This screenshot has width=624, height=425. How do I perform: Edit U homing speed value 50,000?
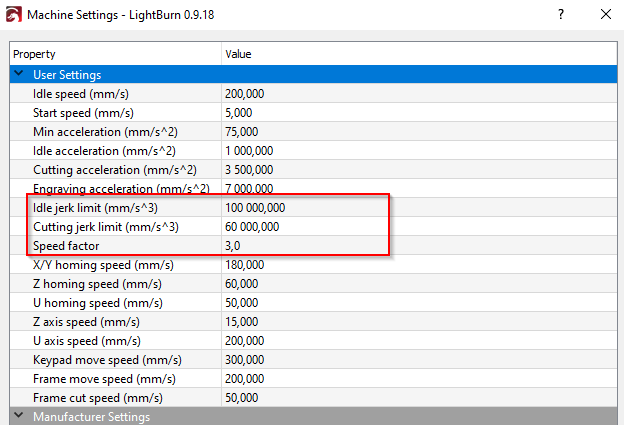tap(242, 303)
